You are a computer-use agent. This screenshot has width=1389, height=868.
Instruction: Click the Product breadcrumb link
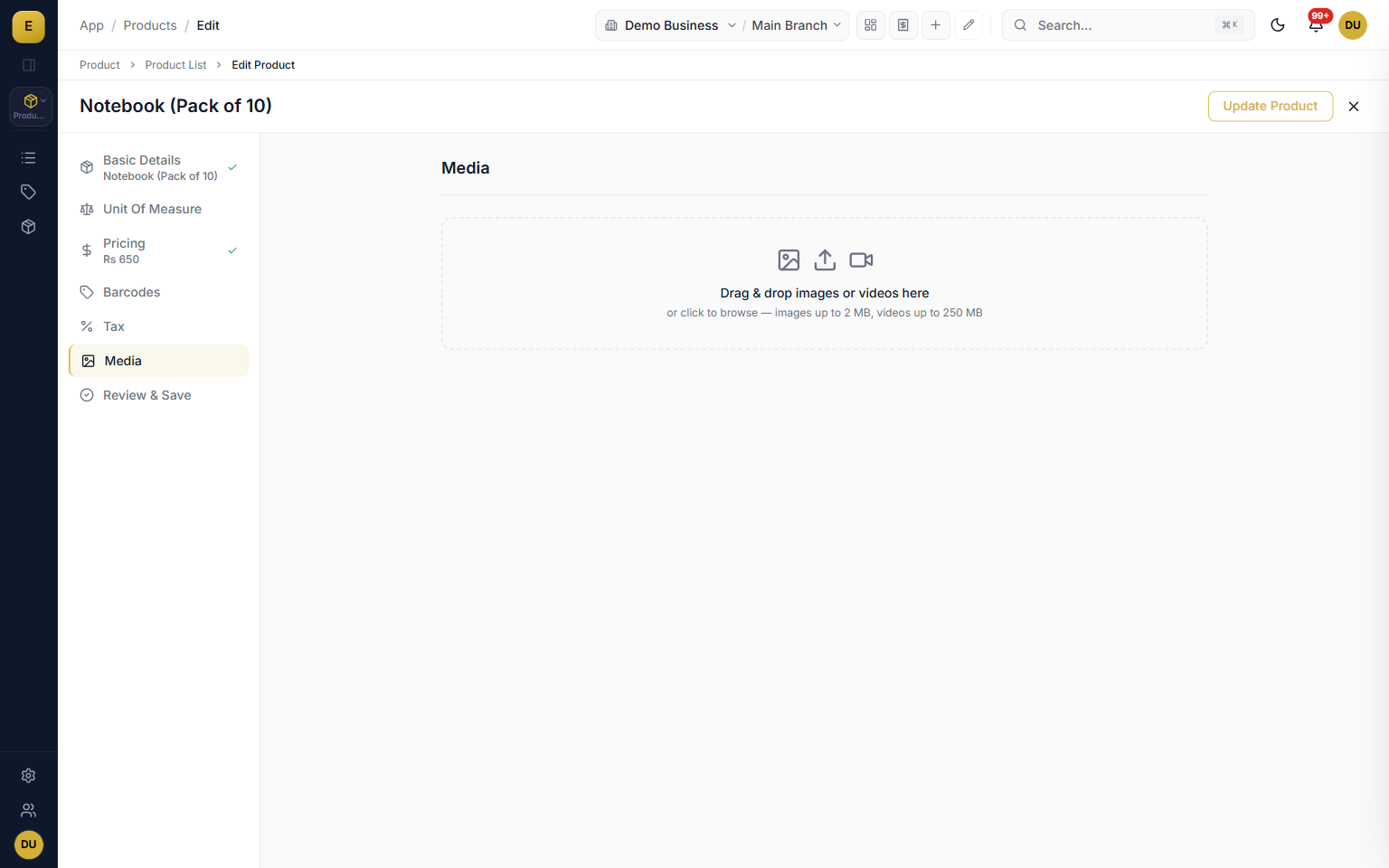[x=99, y=65]
